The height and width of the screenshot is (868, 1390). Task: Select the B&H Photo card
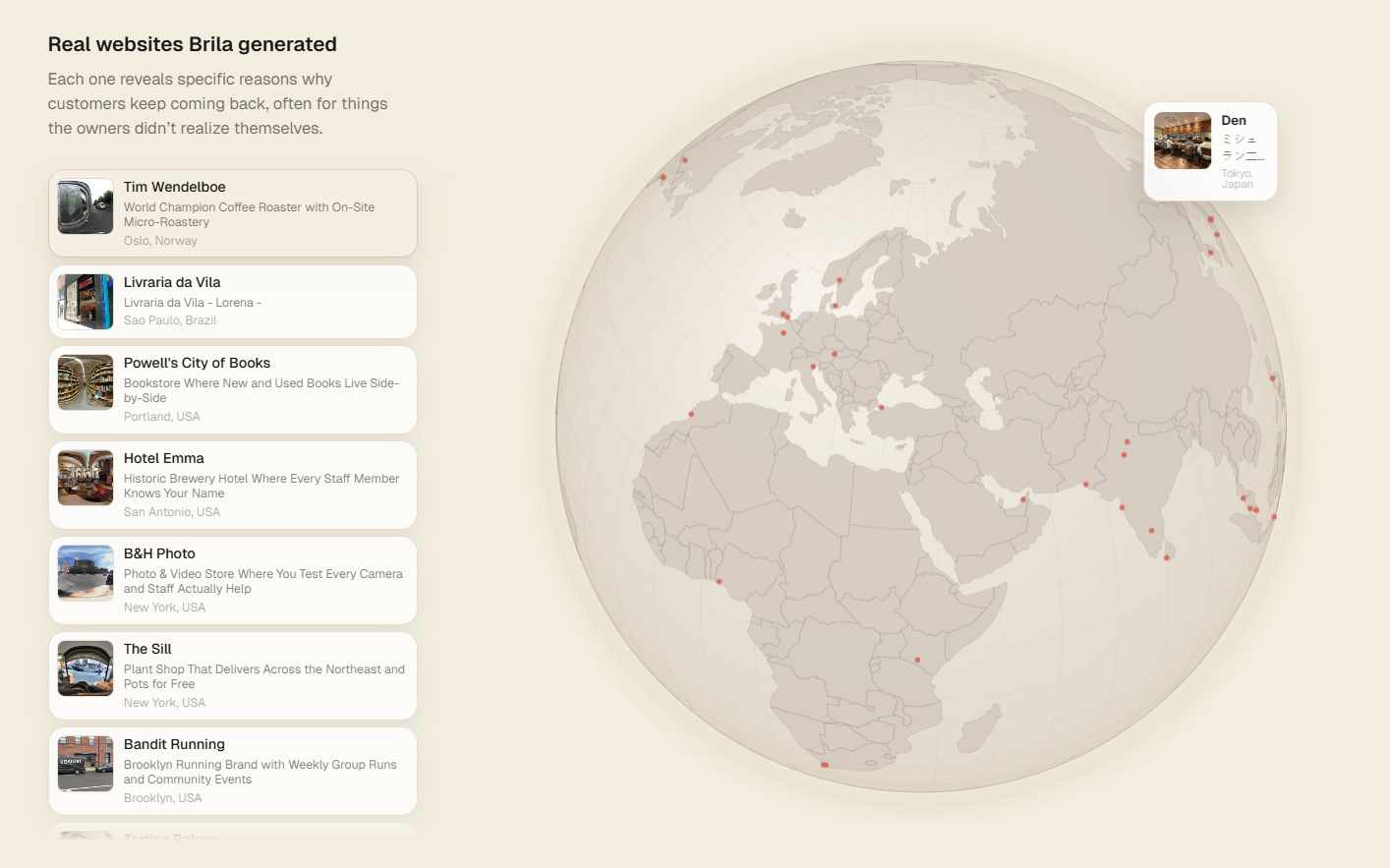point(233,580)
